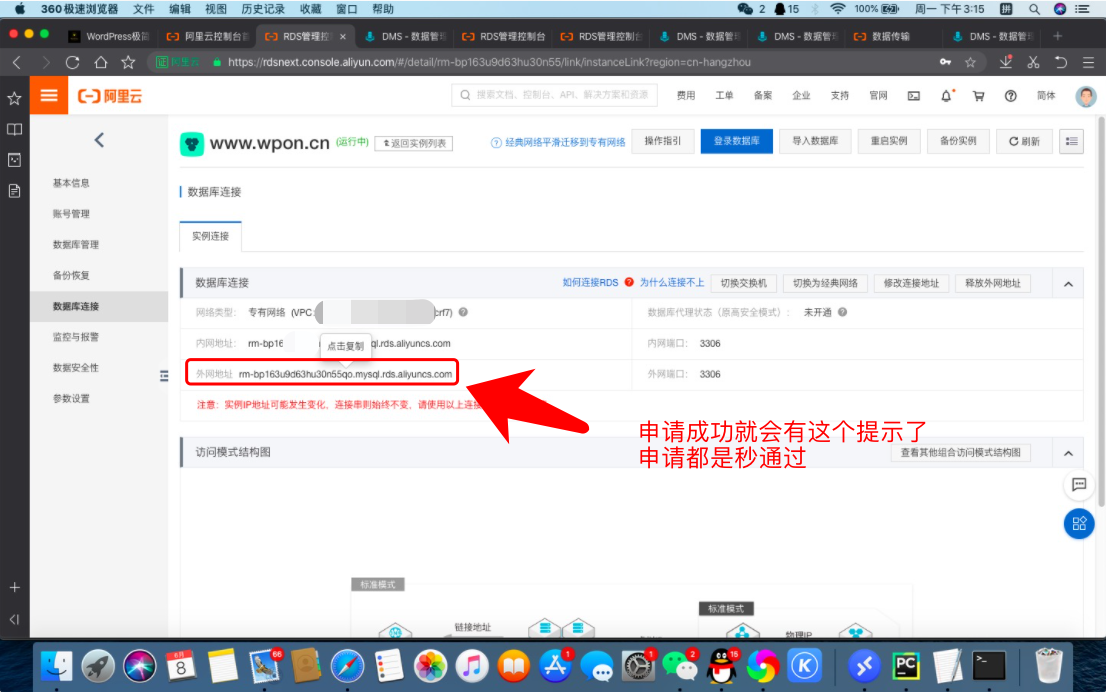Open 数据库管理 in the sidebar
Viewport: 1106px width, 692px height.
[x=76, y=245]
